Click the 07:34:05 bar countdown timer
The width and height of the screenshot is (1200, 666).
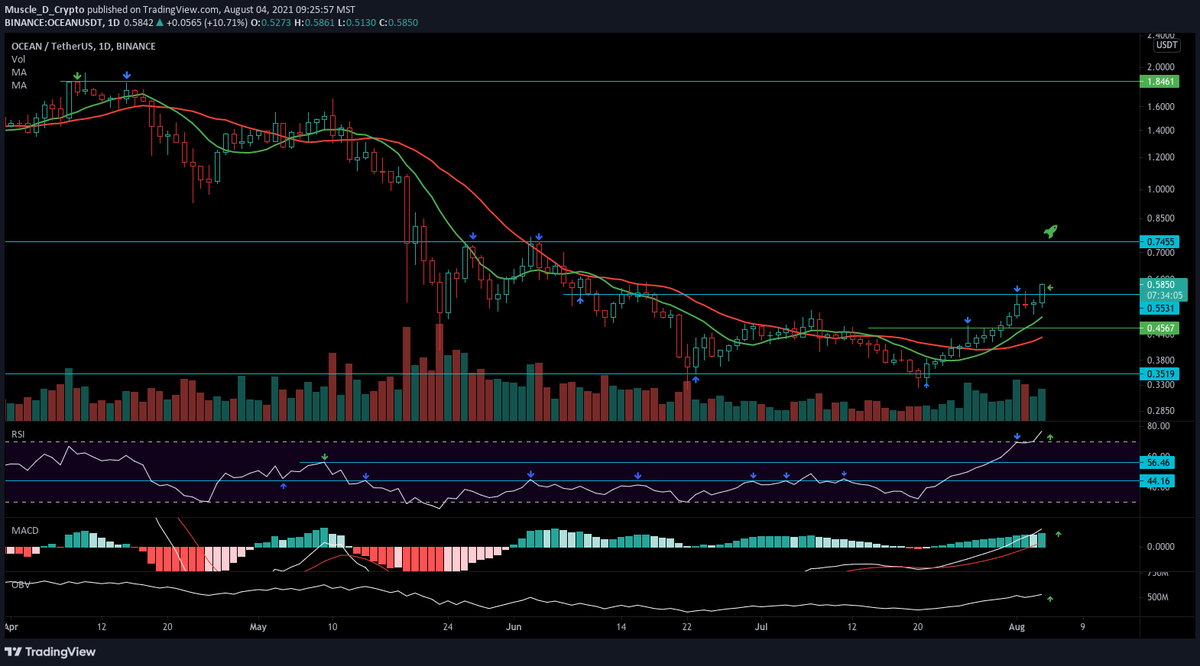point(1162,295)
